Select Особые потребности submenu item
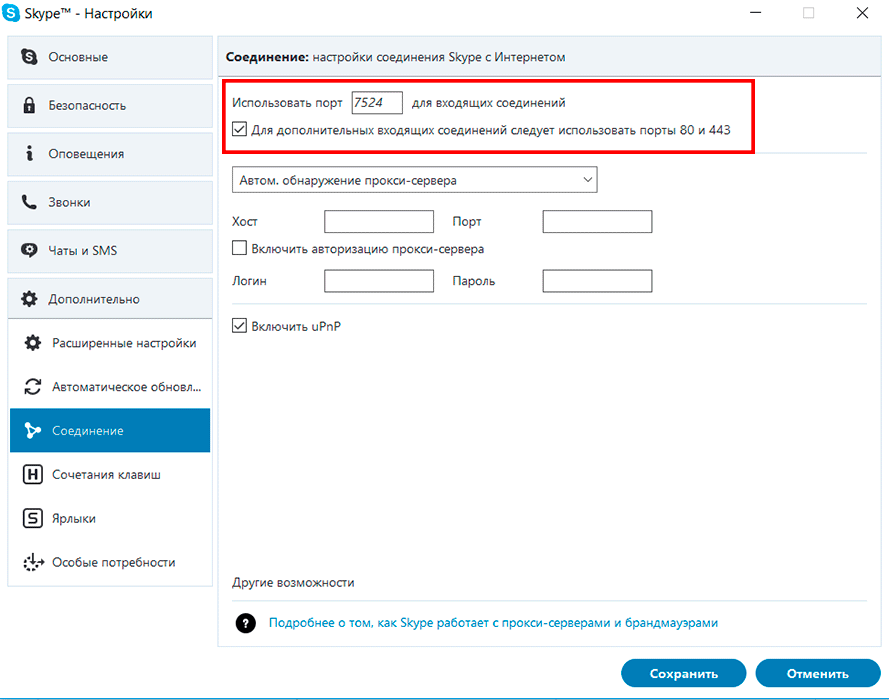This screenshot has width=889, height=700. [x=110, y=562]
